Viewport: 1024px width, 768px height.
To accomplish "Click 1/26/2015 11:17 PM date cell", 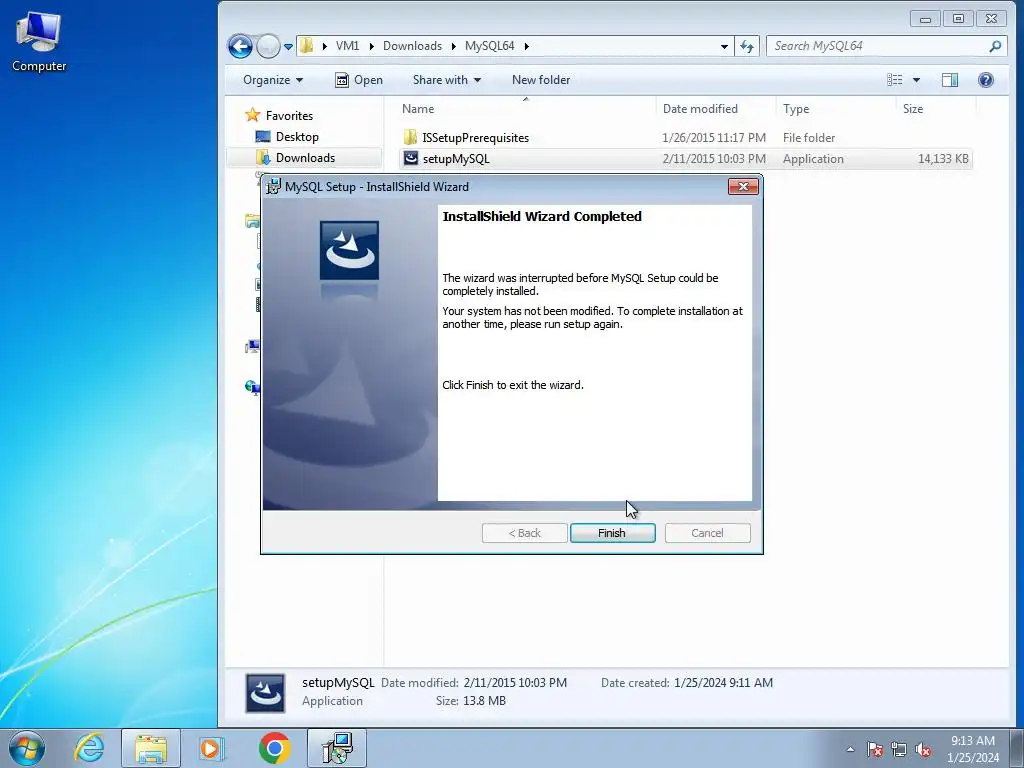I will (714, 138).
